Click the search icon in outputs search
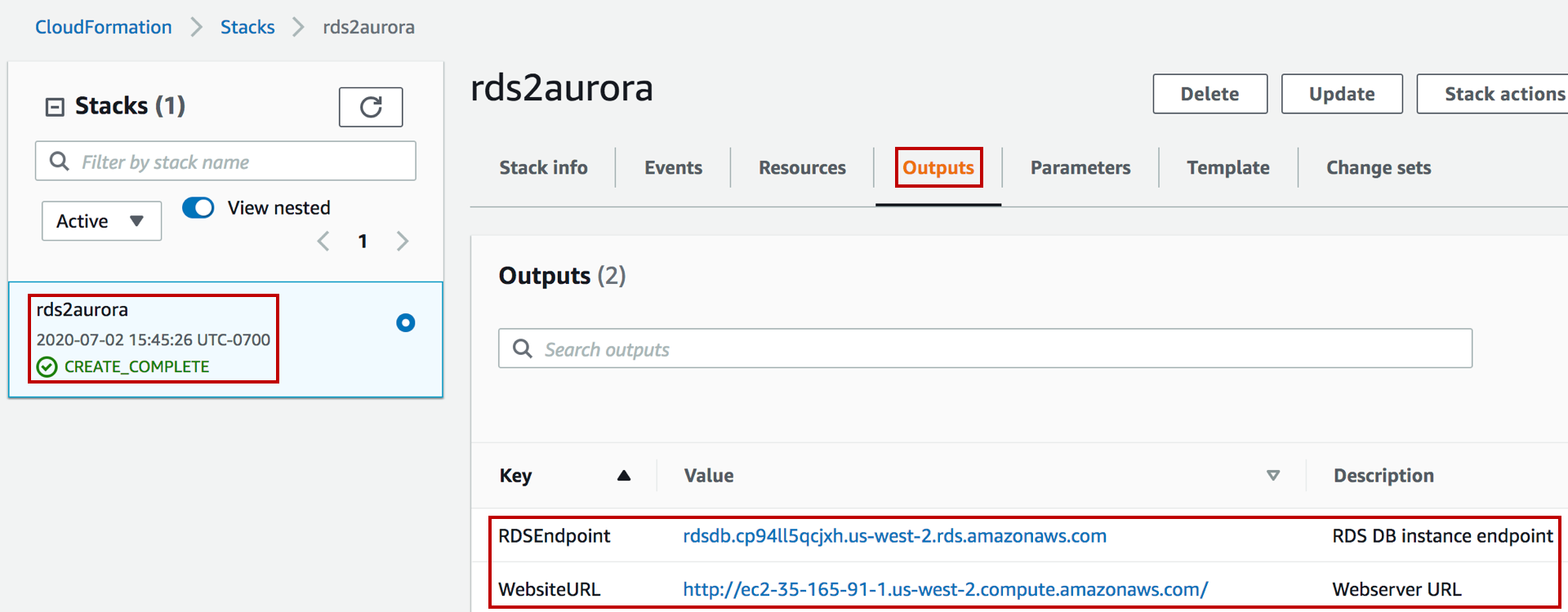Image resolution: width=1568 pixels, height=612 pixels. point(522,348)
